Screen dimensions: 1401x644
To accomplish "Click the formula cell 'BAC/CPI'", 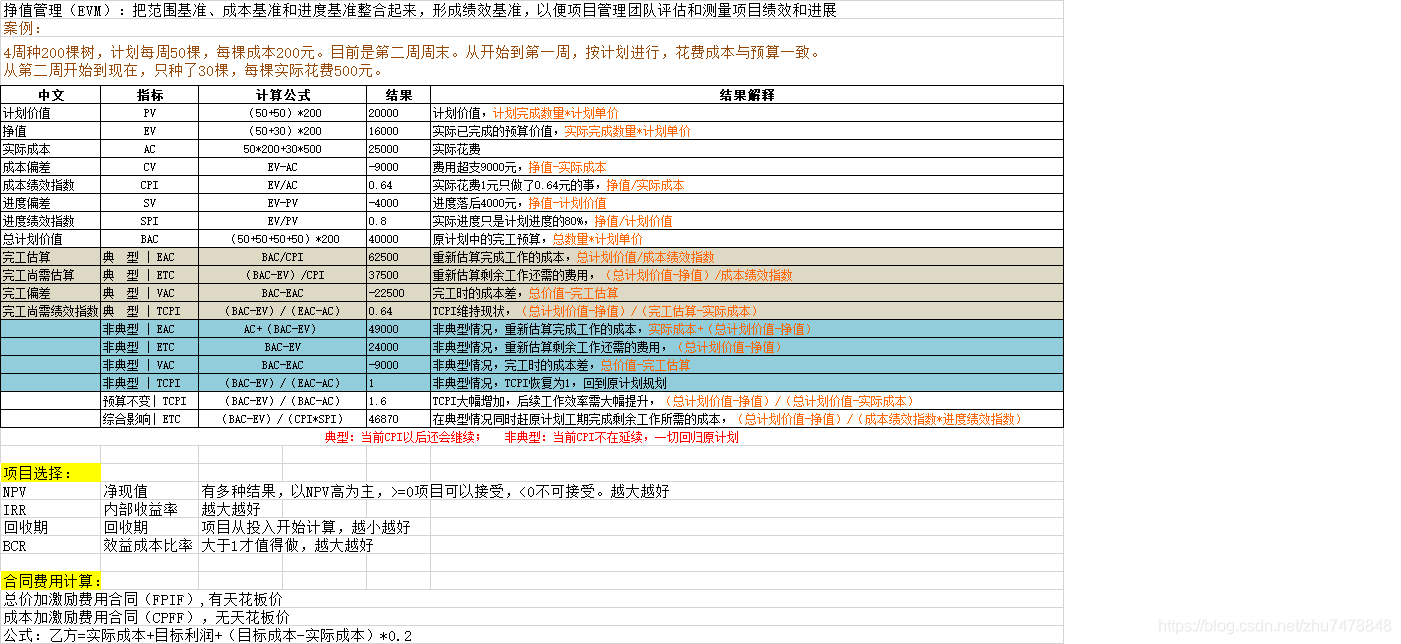I will 283,257.
